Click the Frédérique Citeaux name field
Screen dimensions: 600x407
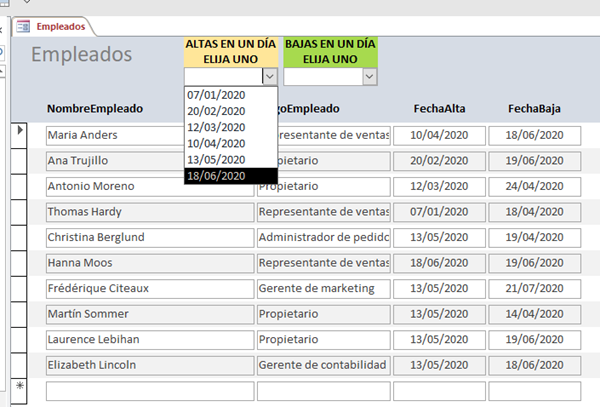tap(150, 288)
